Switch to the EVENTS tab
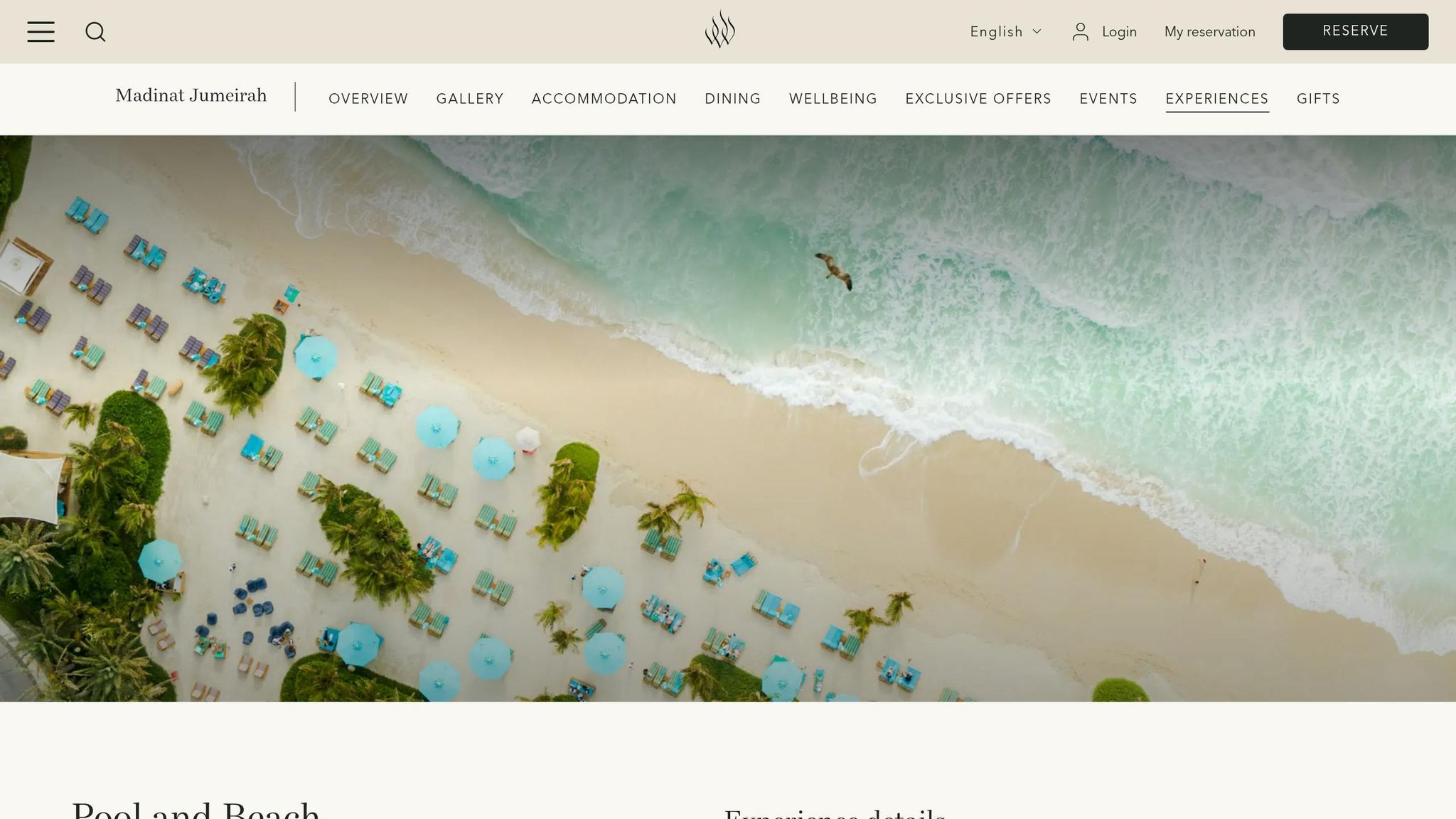This screenshot has height=819, width=1456. coord(1108,99)
